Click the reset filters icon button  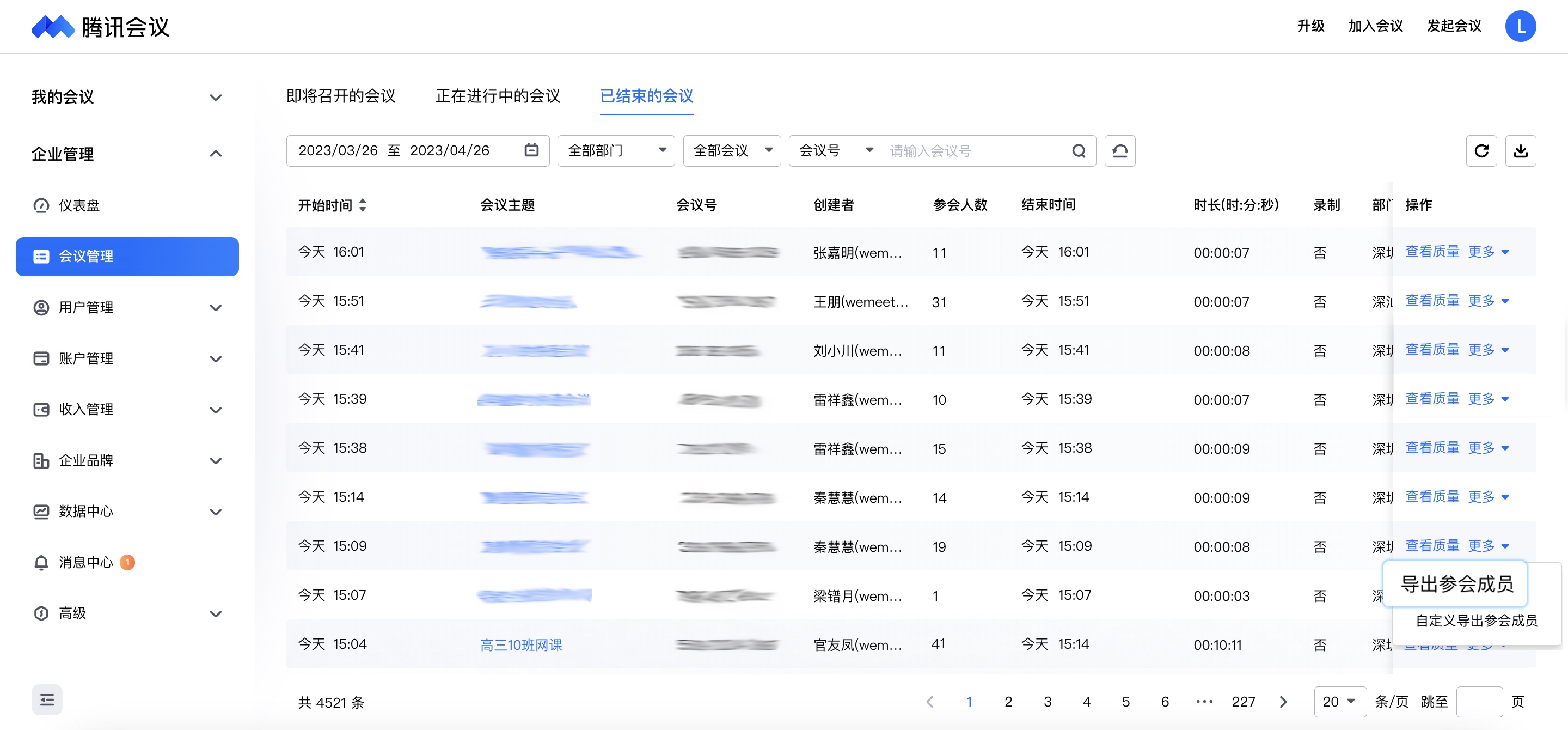(1120, 151)
